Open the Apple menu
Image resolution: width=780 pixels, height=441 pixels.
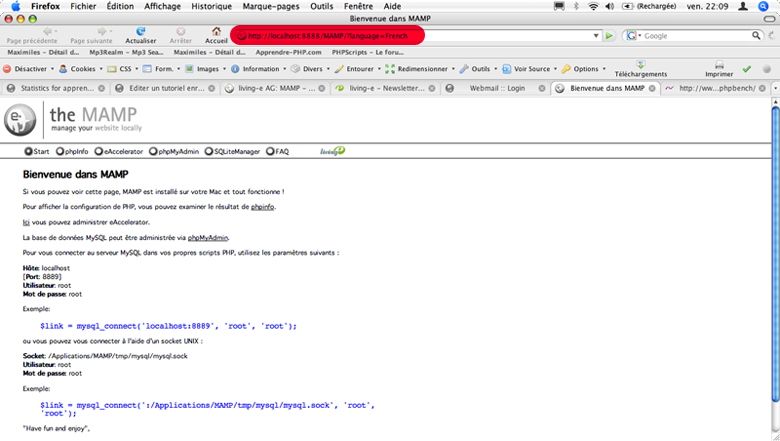[x=16, y=6]
